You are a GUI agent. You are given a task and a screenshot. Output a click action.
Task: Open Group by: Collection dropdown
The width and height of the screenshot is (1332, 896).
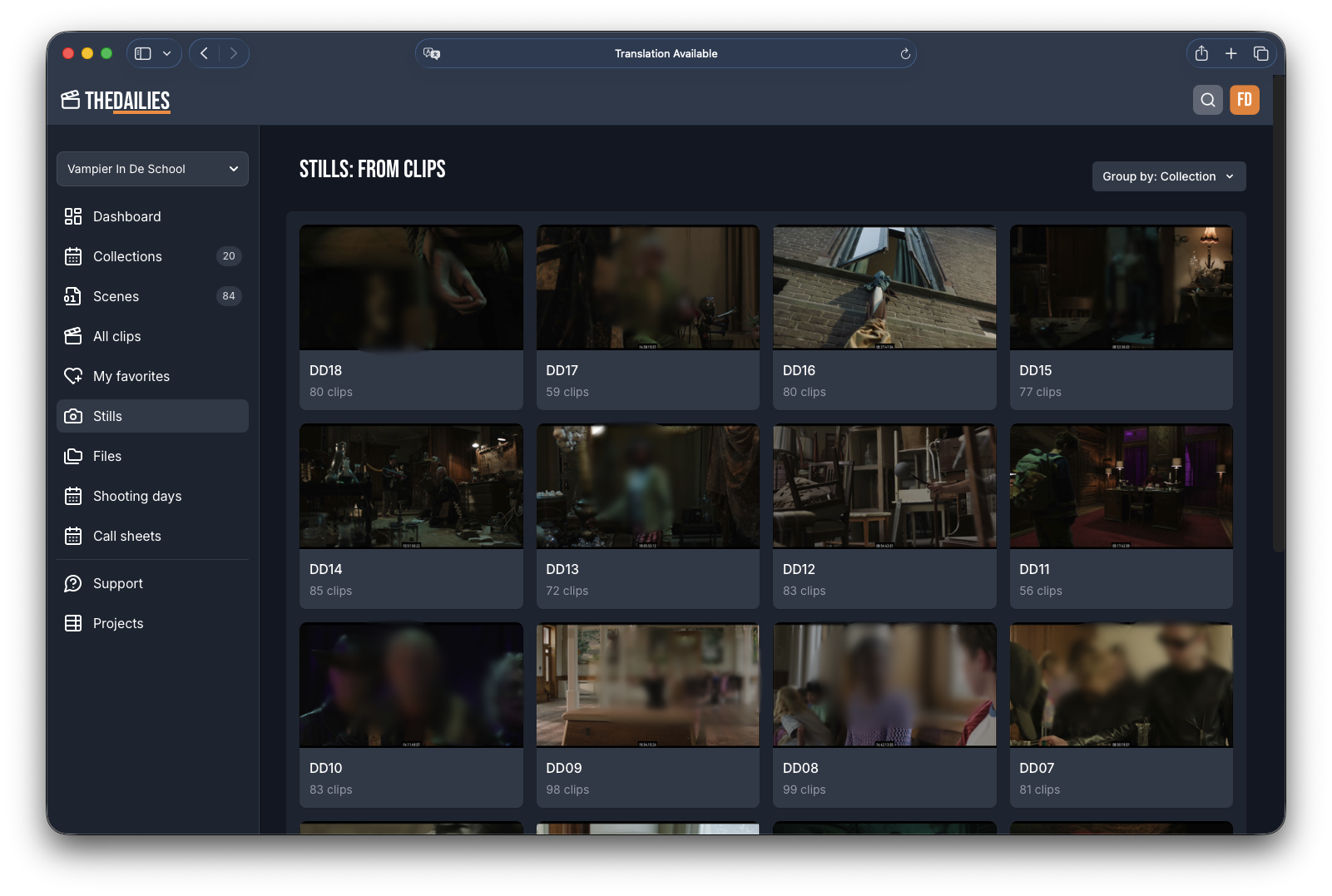(x=1169, y=176)
